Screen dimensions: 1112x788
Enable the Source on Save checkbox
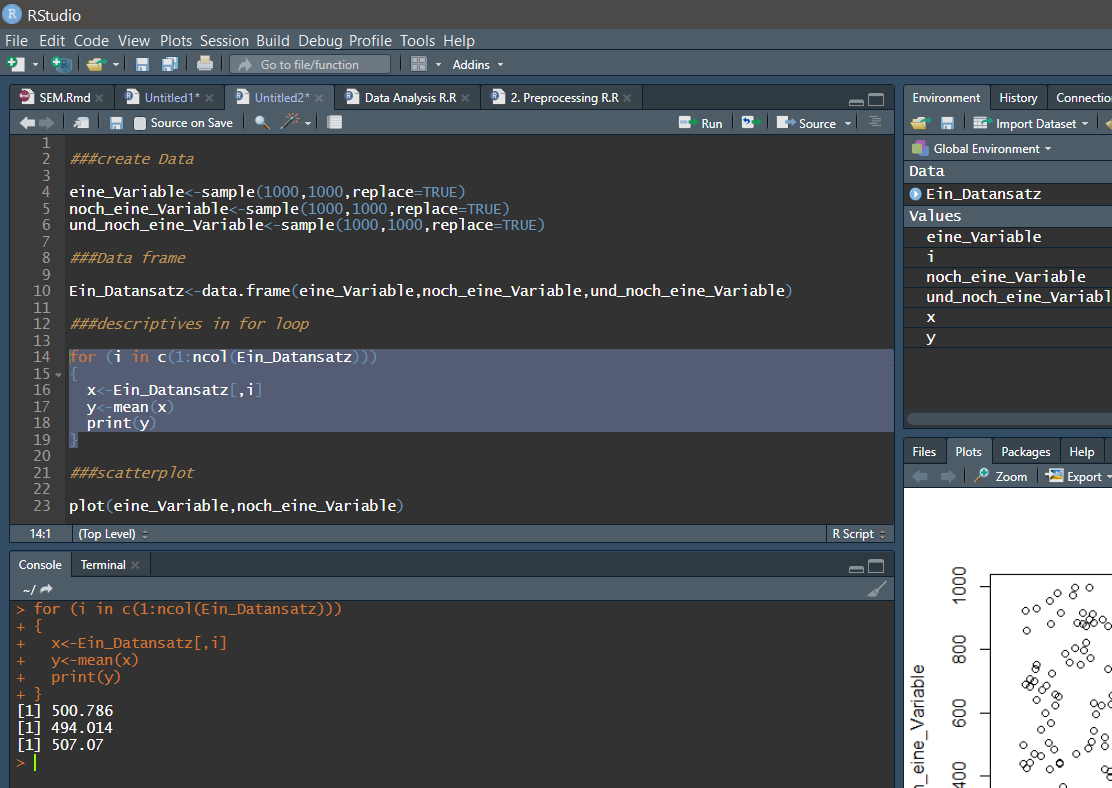coord(140,123)
